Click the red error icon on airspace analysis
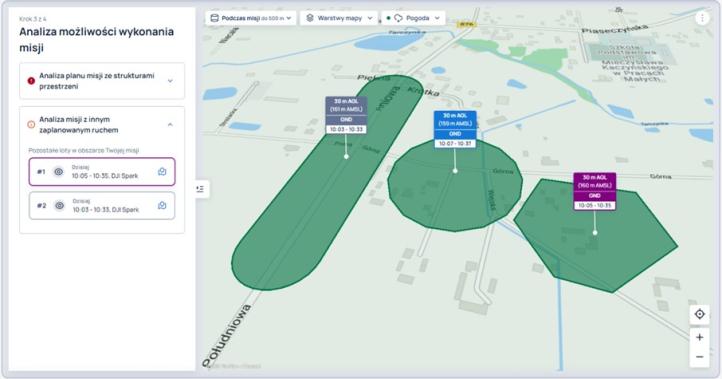The width and height of the screenshot is (722, 379). point(31,81)
